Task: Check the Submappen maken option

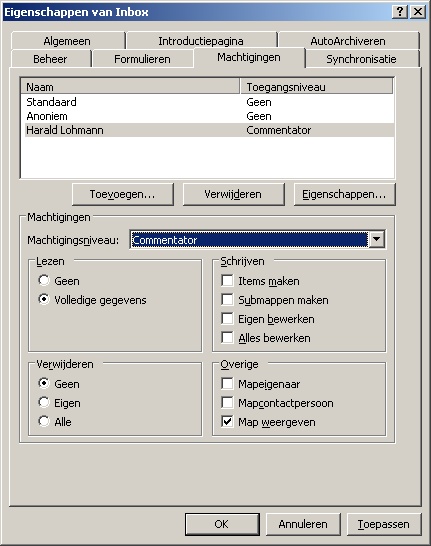Action: click(x=227, y=299)
